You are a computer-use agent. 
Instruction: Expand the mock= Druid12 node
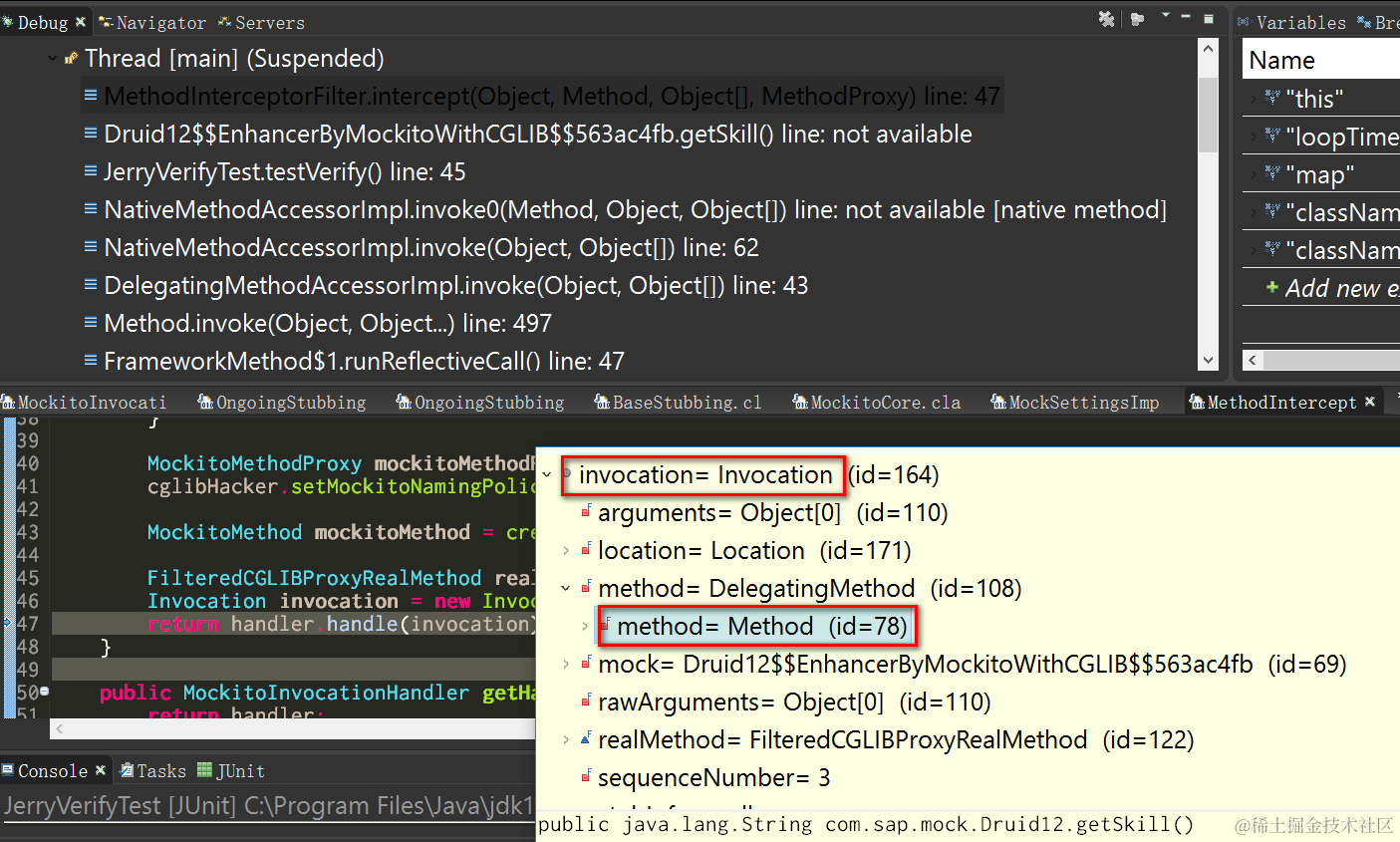tap(565, 665)
